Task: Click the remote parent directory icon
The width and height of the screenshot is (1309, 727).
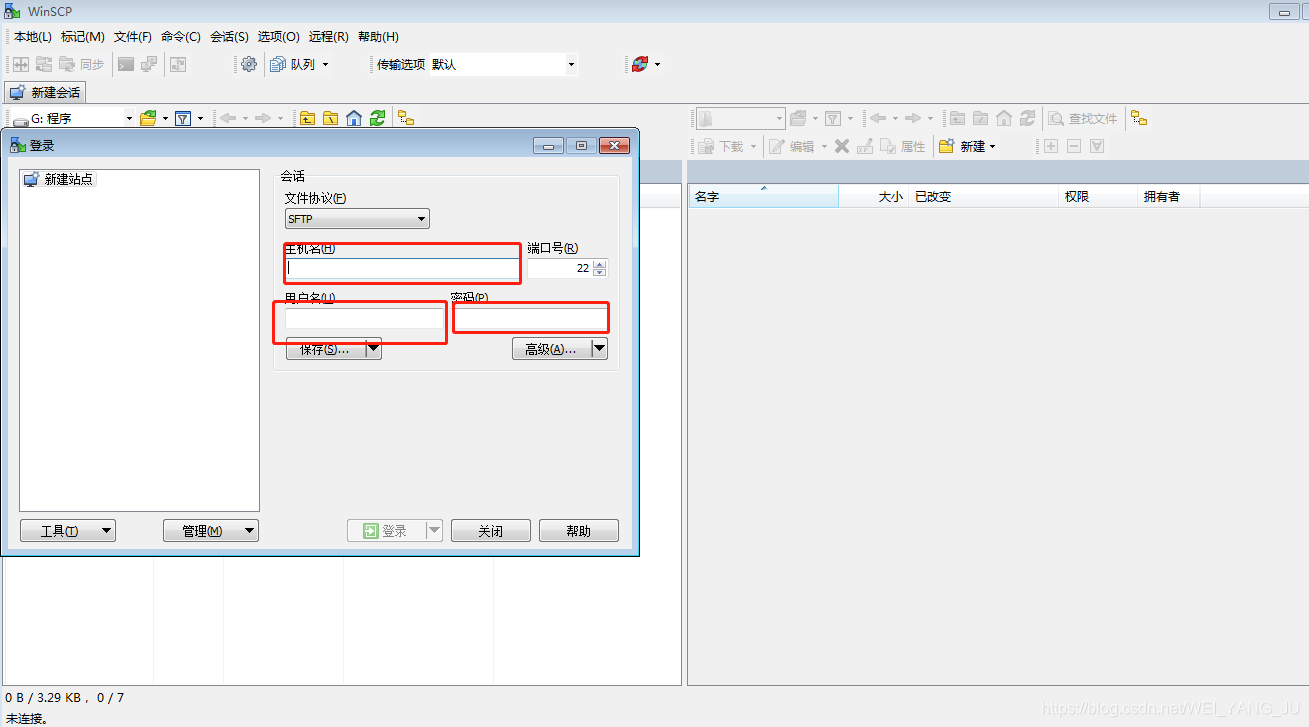Action: [957, 118]
